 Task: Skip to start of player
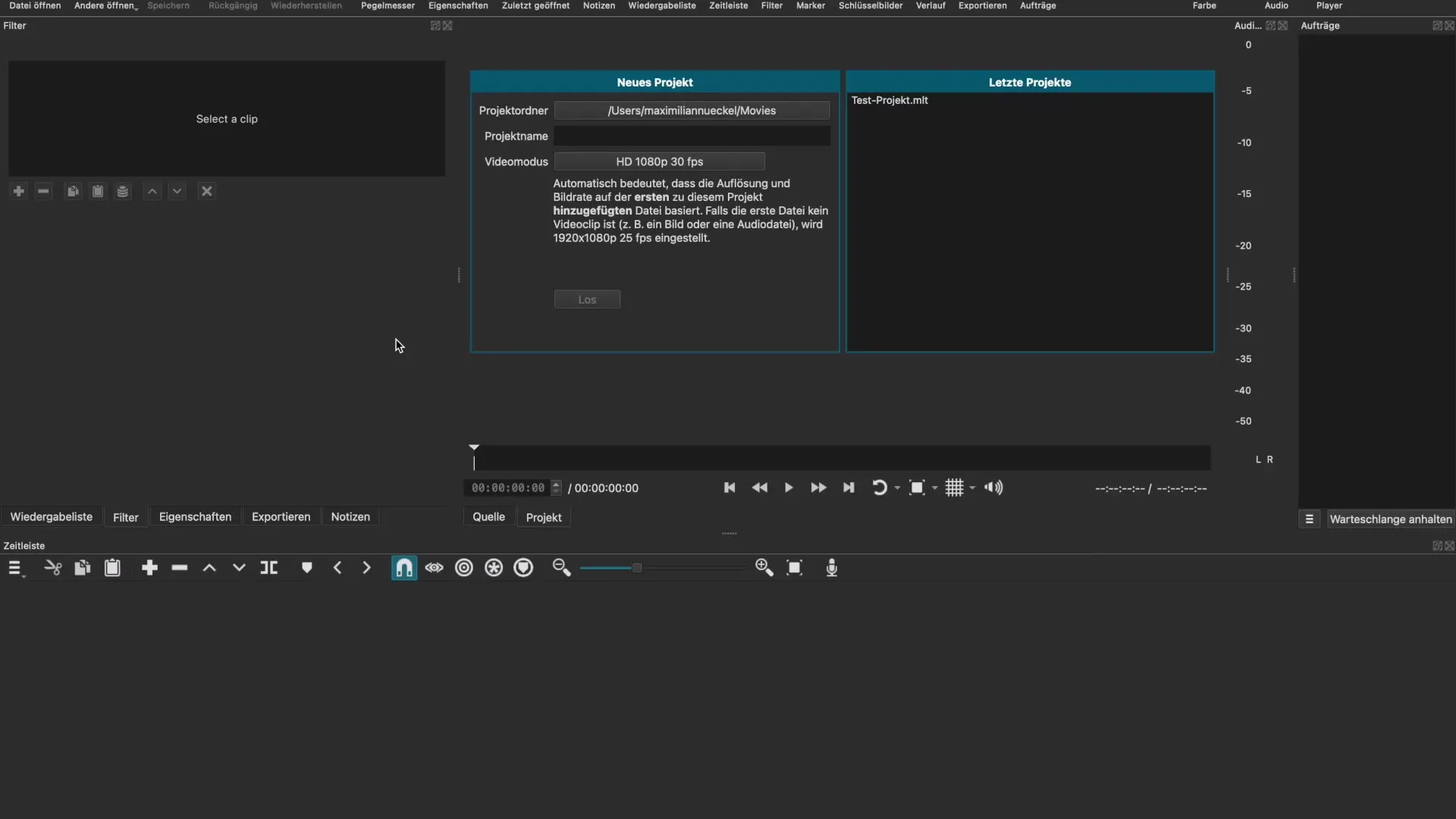point(730,488)
